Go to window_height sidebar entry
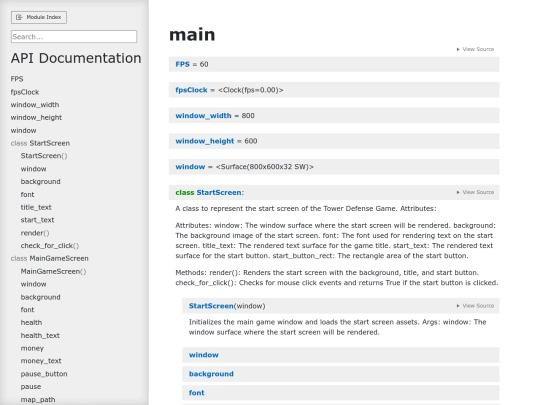The height and width of the screenshot is (405, 540). click(x=36, y=117)
